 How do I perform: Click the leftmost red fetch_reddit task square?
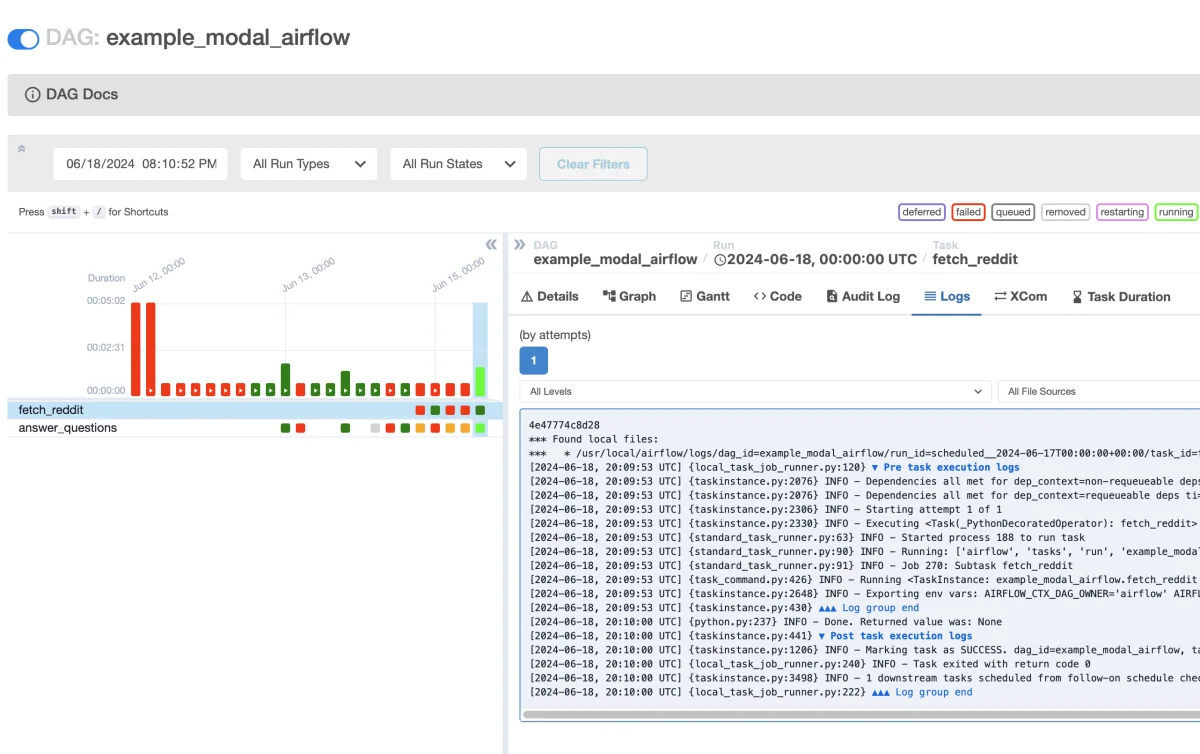click(x=420, y=410)
